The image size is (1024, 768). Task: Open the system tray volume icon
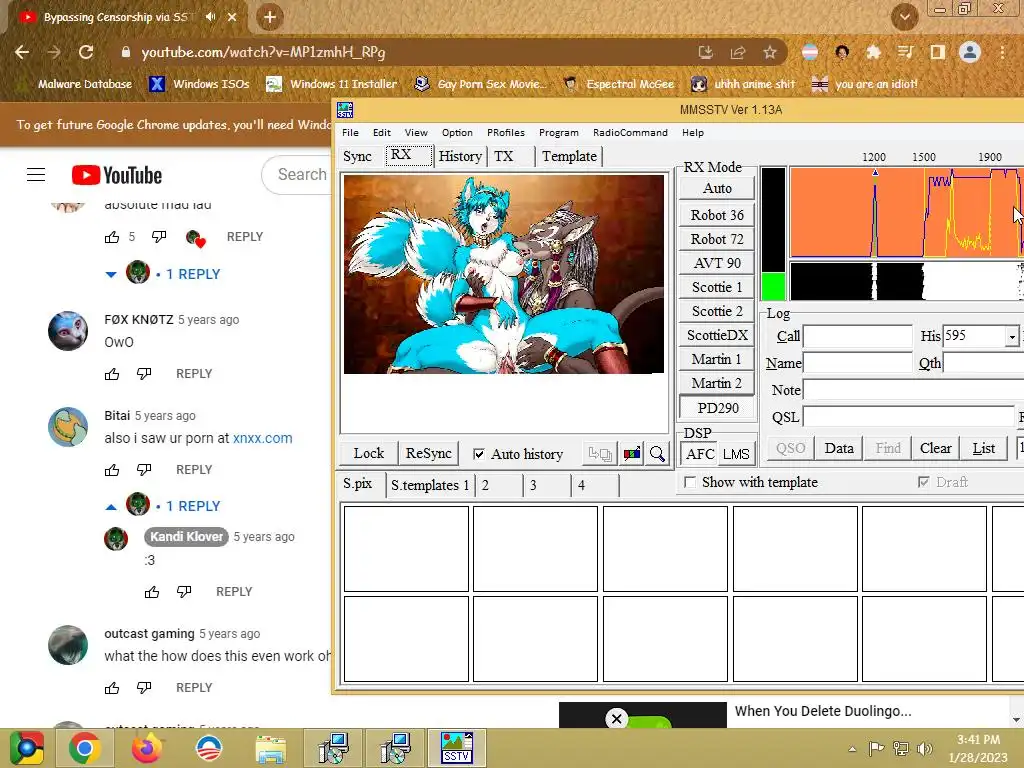tap(924, 748)
